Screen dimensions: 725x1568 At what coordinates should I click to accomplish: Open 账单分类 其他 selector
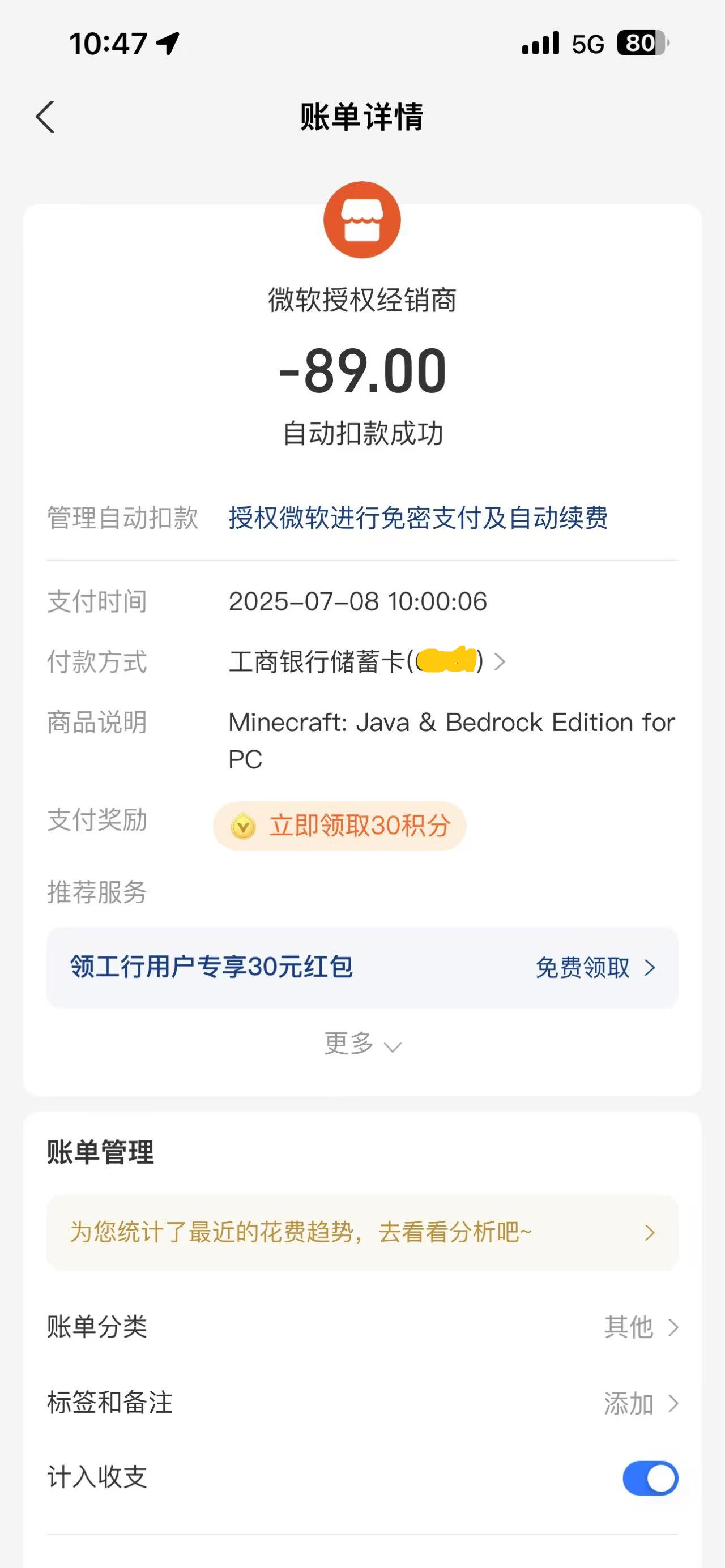pos(641,1327)
